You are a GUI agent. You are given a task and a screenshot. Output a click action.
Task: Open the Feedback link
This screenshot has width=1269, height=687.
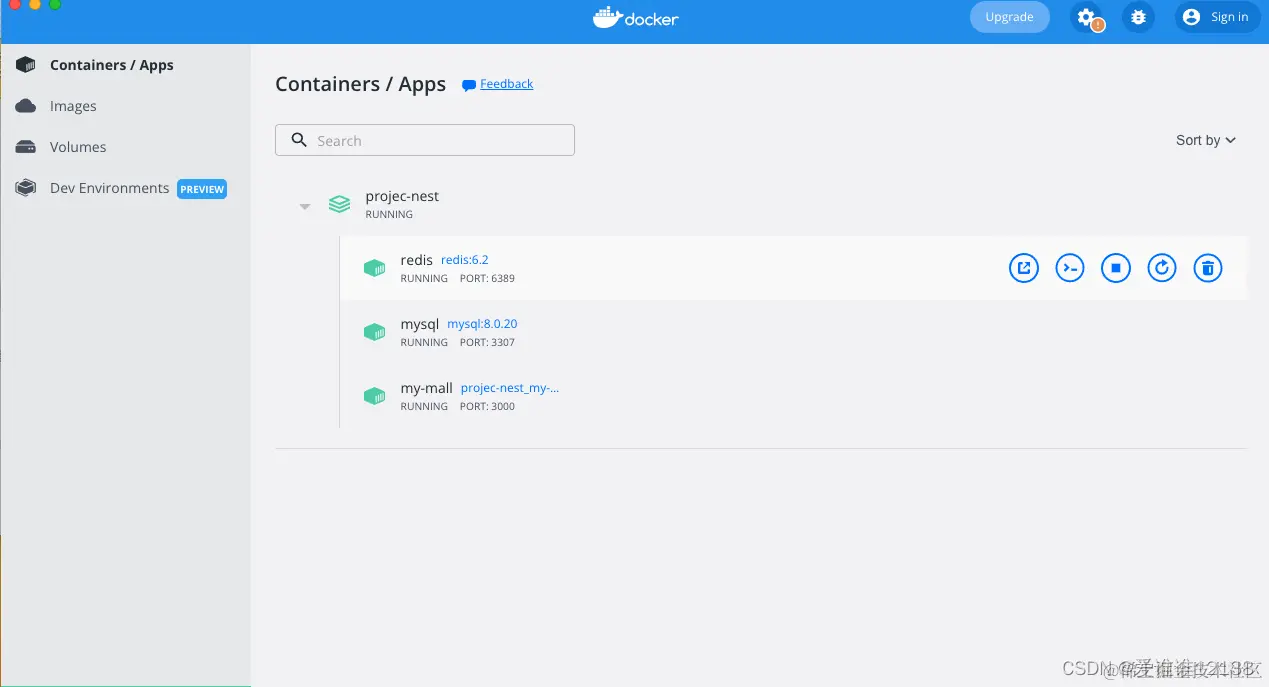tap(506, 84)
